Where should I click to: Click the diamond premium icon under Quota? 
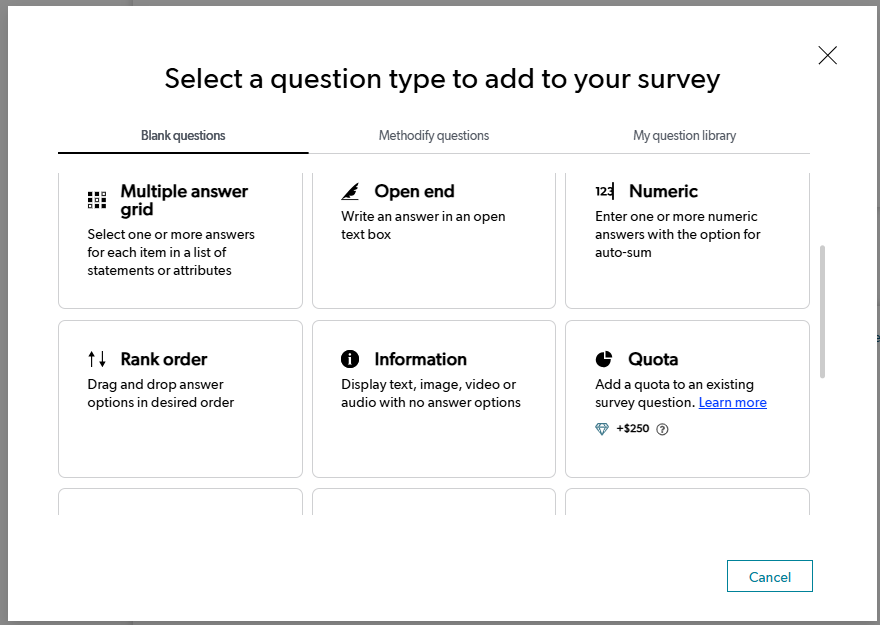(602, 429)
